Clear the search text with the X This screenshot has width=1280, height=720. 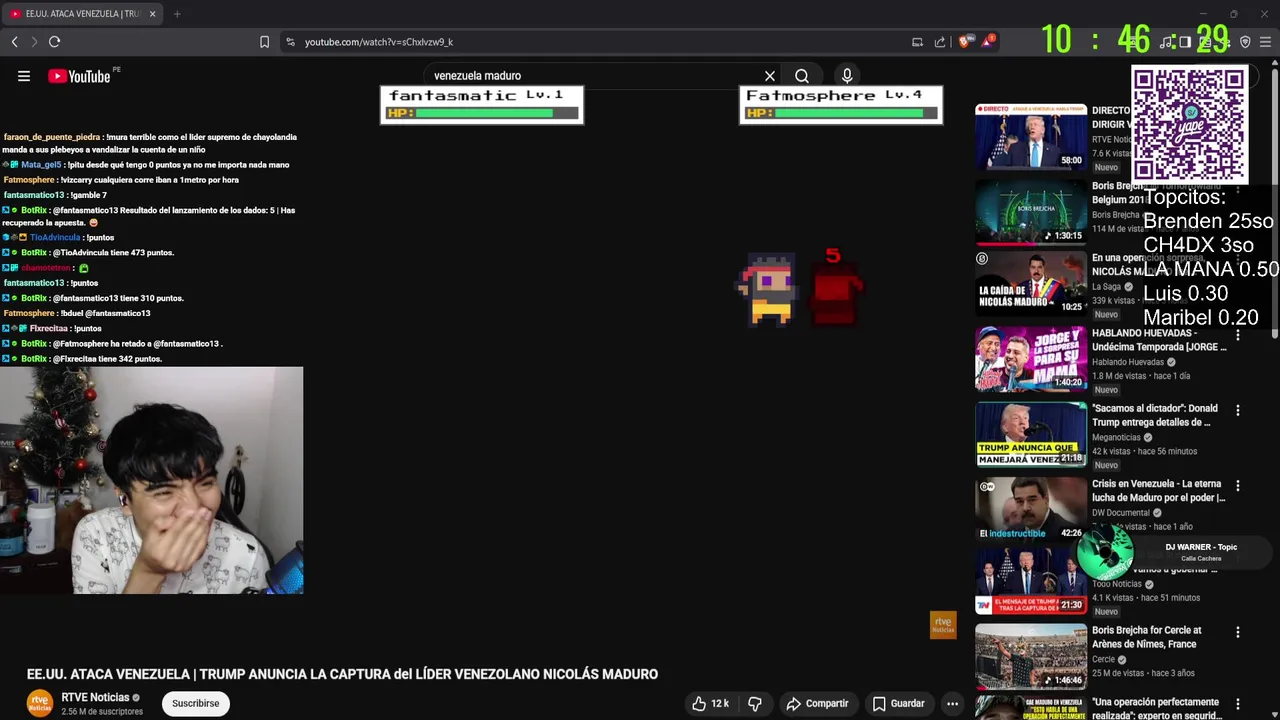(x=770, y=76)
